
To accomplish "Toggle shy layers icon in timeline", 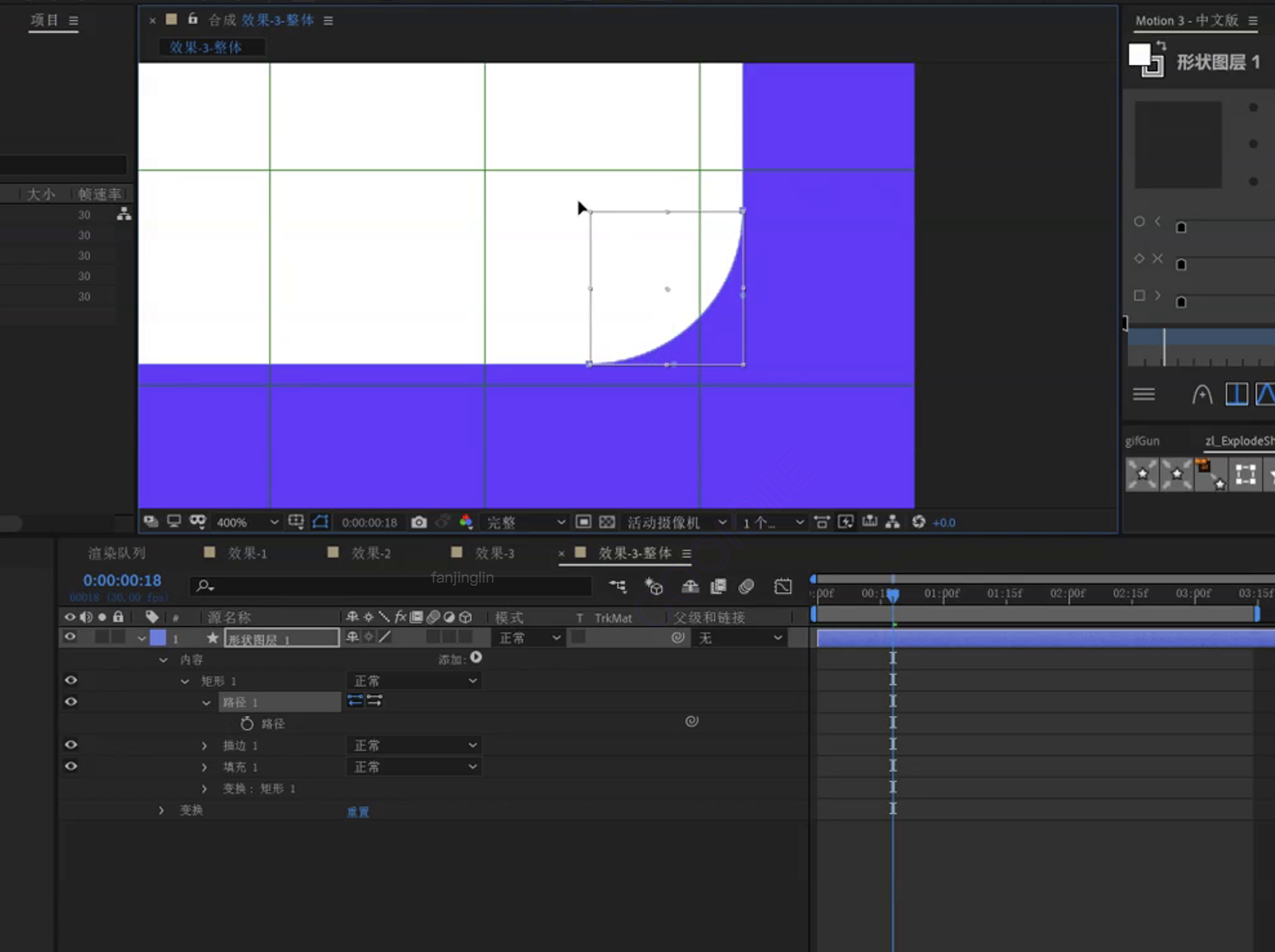I will [690, 587].
